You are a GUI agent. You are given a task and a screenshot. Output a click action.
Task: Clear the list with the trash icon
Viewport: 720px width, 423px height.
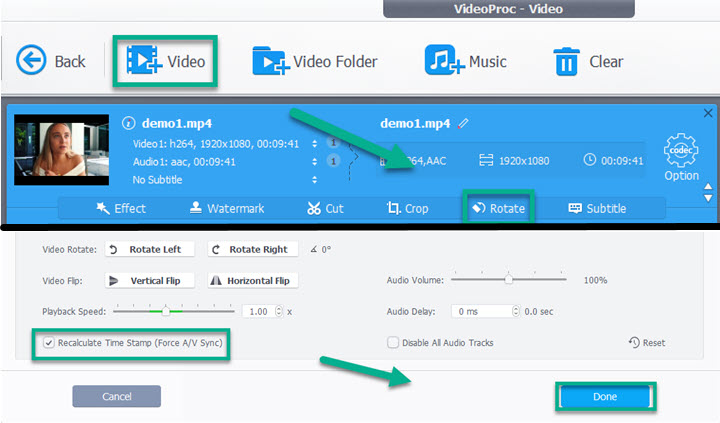tap(566, 61)
